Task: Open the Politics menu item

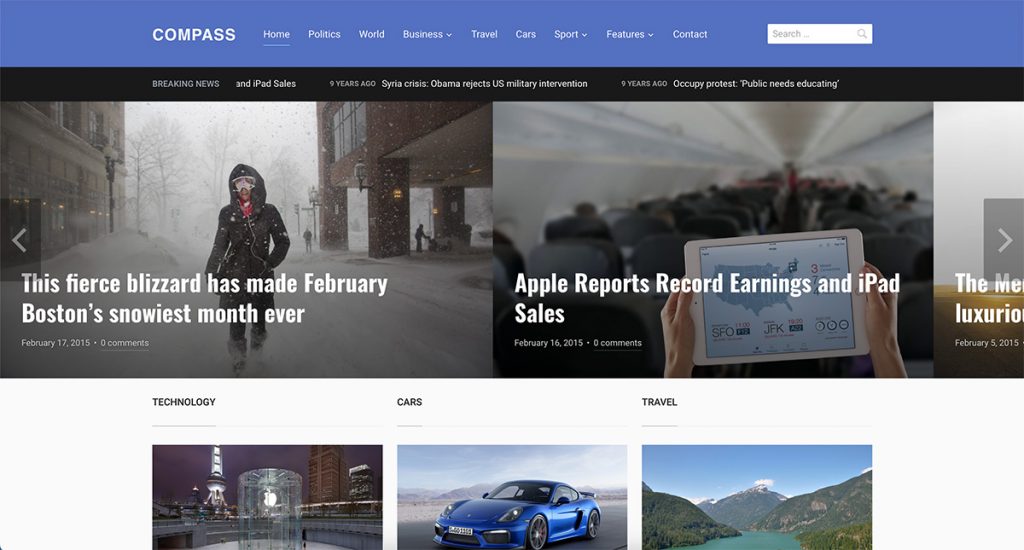Action: (324, 35)
